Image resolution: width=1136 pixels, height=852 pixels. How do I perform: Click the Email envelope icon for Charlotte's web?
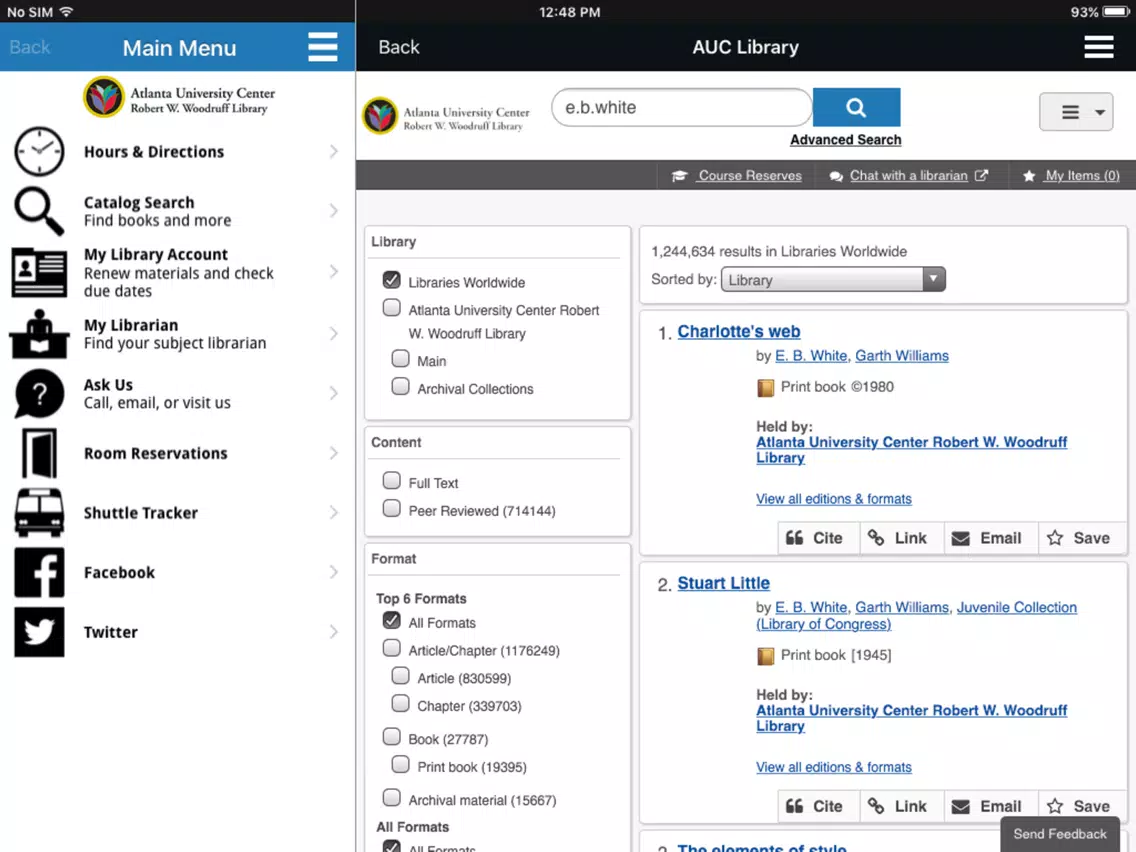coord(961,538)
